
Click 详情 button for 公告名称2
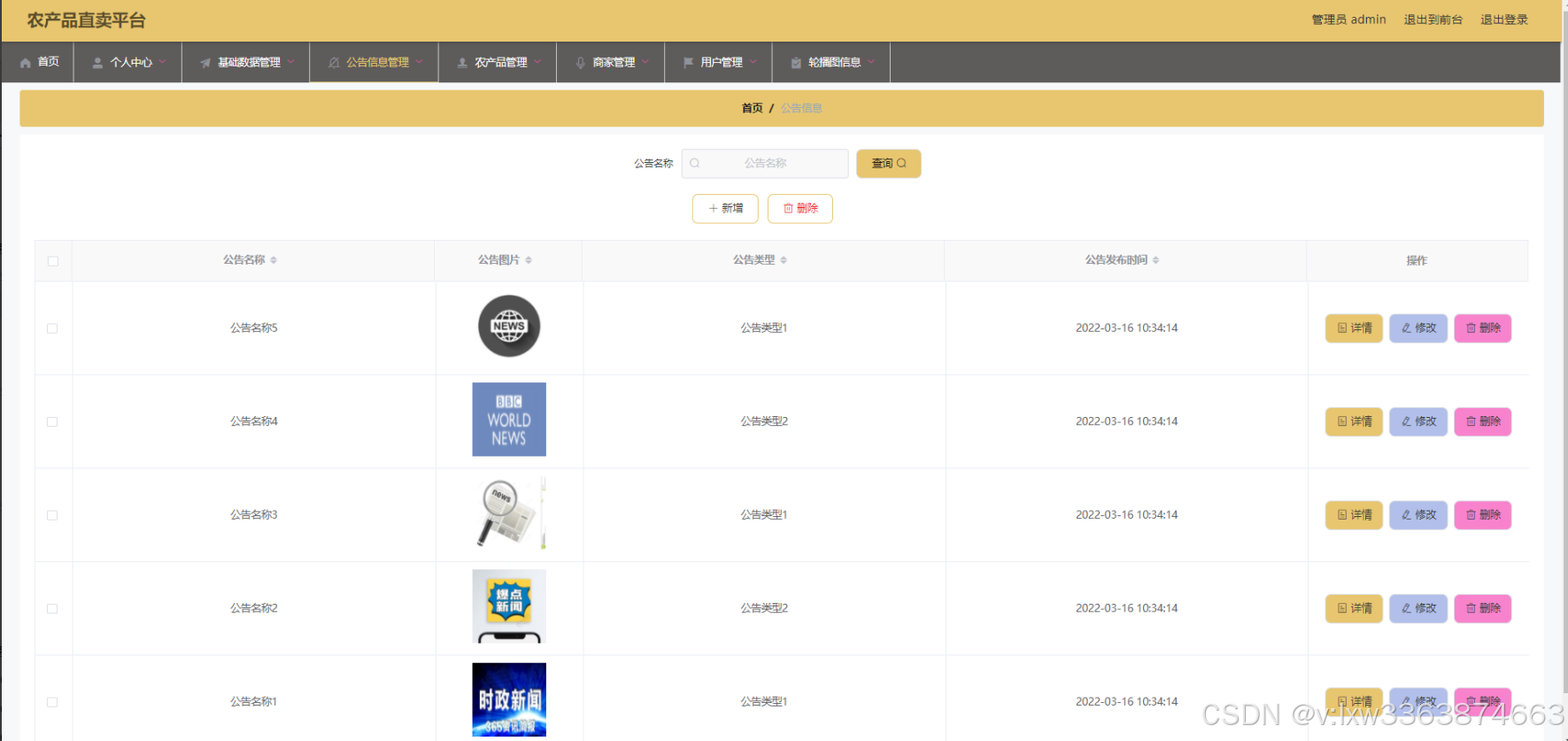click(x=1354, y=608)
